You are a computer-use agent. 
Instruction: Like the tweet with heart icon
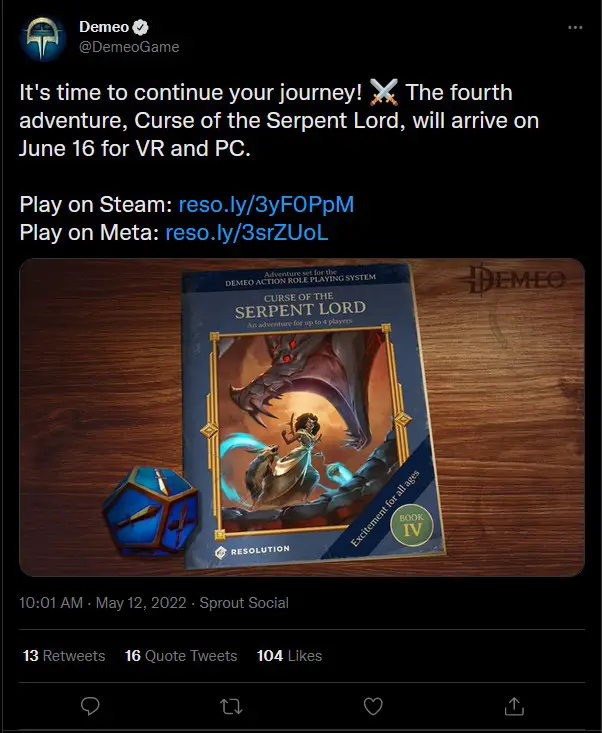[x=373, y=706]
